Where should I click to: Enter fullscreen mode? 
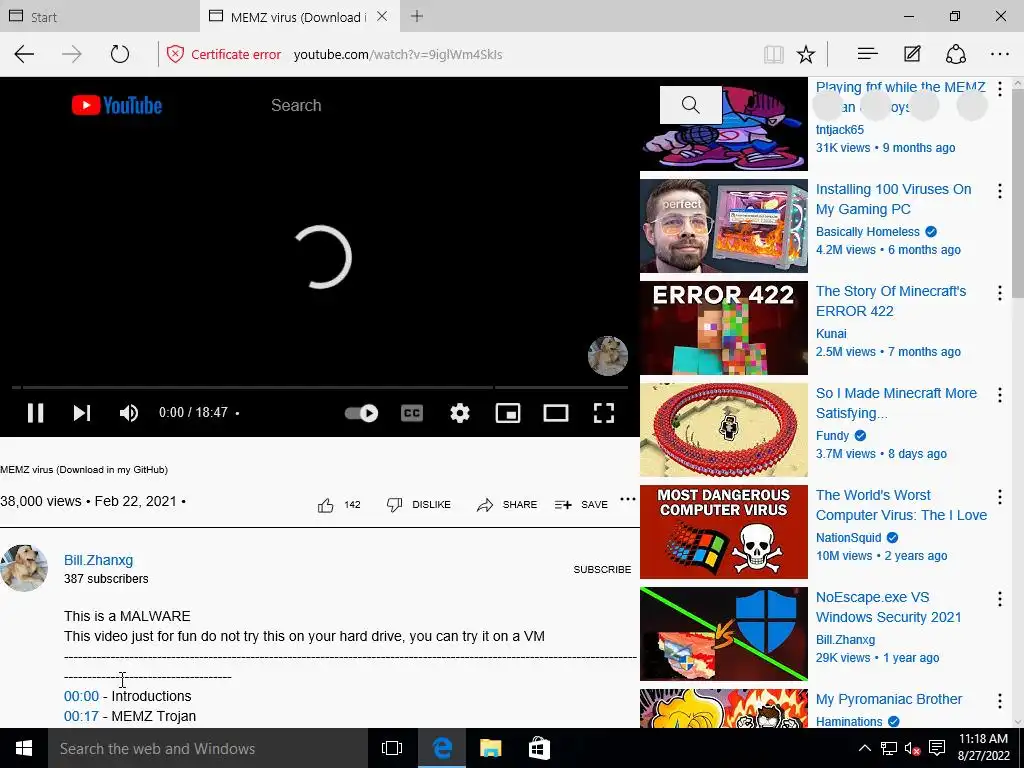[x=603, y=413]
